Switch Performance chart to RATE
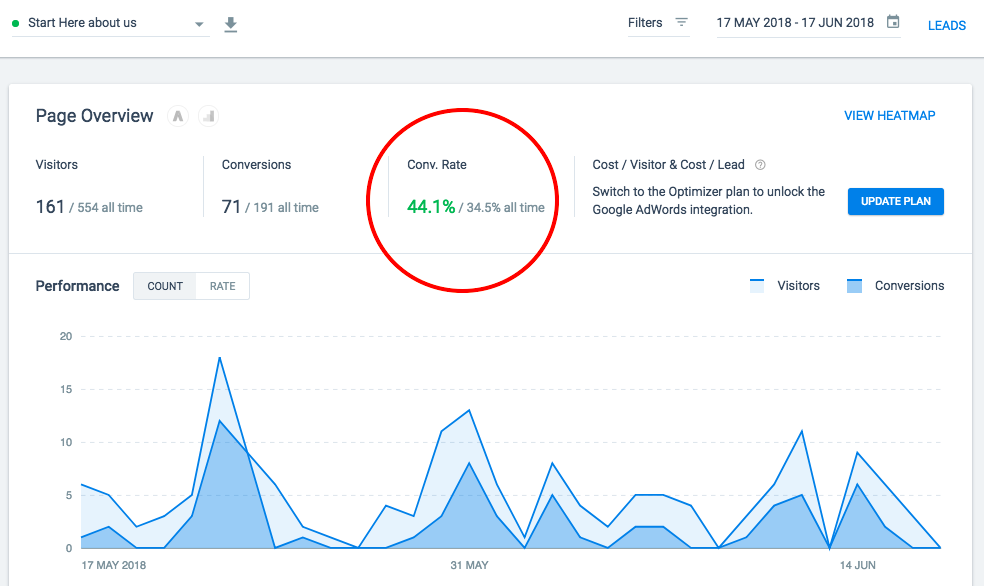Screen dimensions: 984x586 (x=223, y=286)
